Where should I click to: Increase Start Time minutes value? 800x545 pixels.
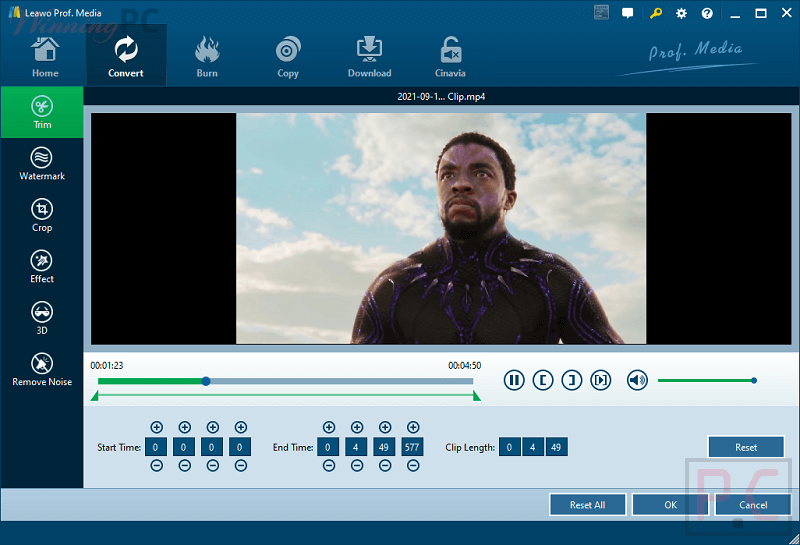185,427
